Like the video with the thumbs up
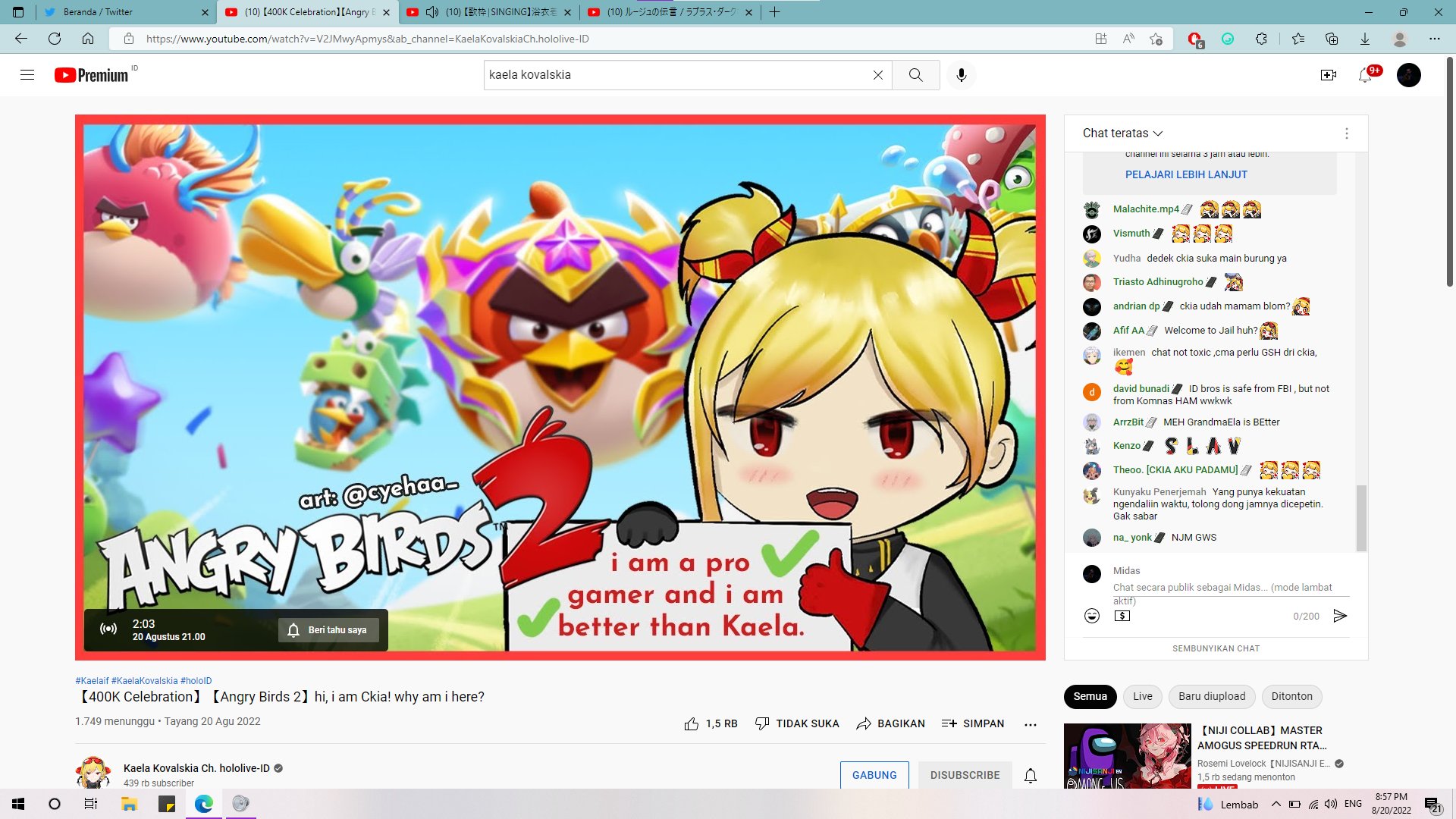 click(692, 723)
